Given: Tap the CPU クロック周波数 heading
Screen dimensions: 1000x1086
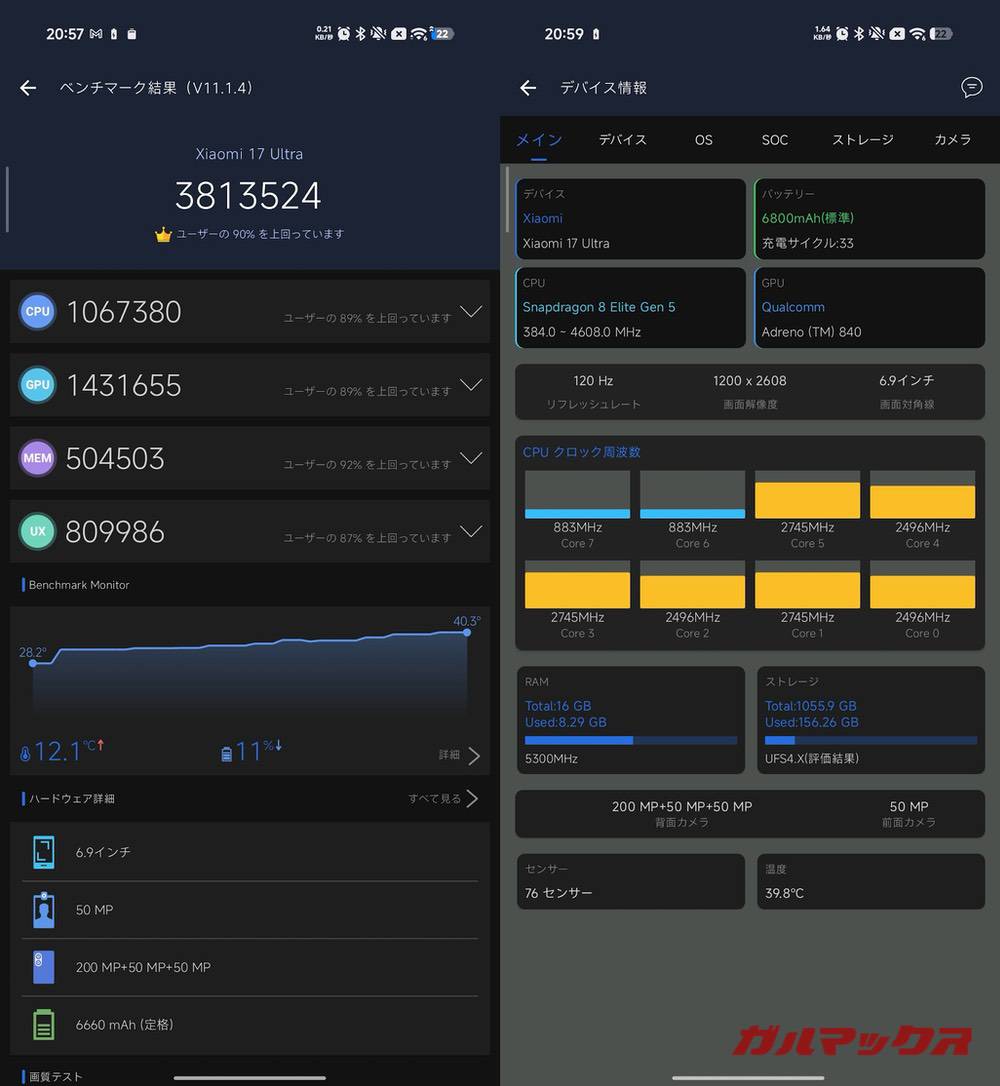Looking at the screenshot, I should (x=582, y=452).
